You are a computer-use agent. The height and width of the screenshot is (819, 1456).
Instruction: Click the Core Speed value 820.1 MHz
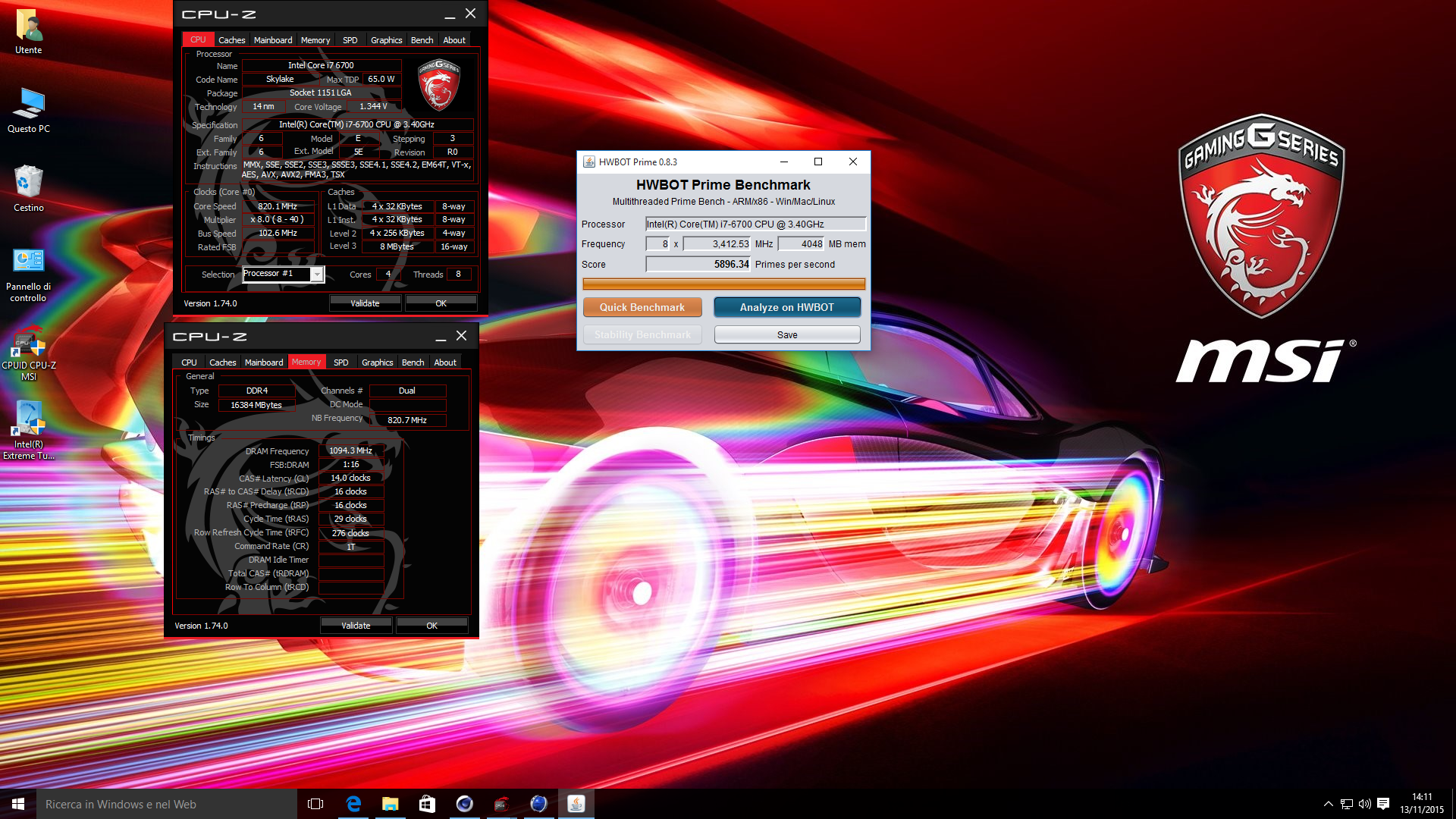pos(278,206)
